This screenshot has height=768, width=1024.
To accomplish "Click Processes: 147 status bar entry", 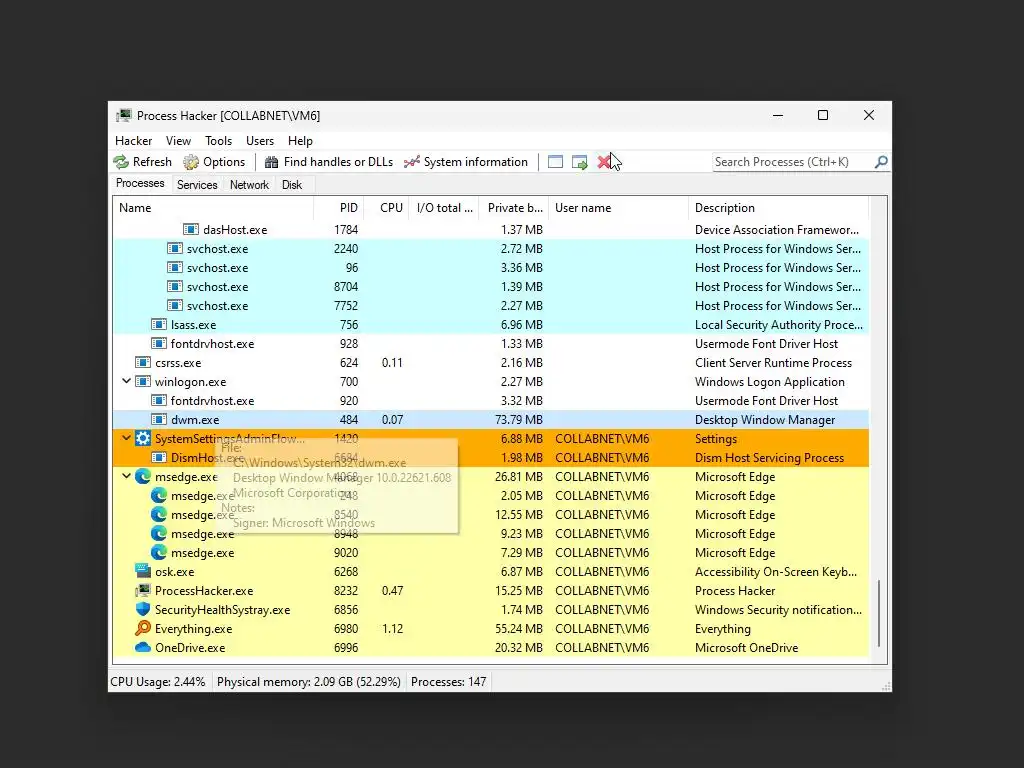I will (x=449, y=682).
